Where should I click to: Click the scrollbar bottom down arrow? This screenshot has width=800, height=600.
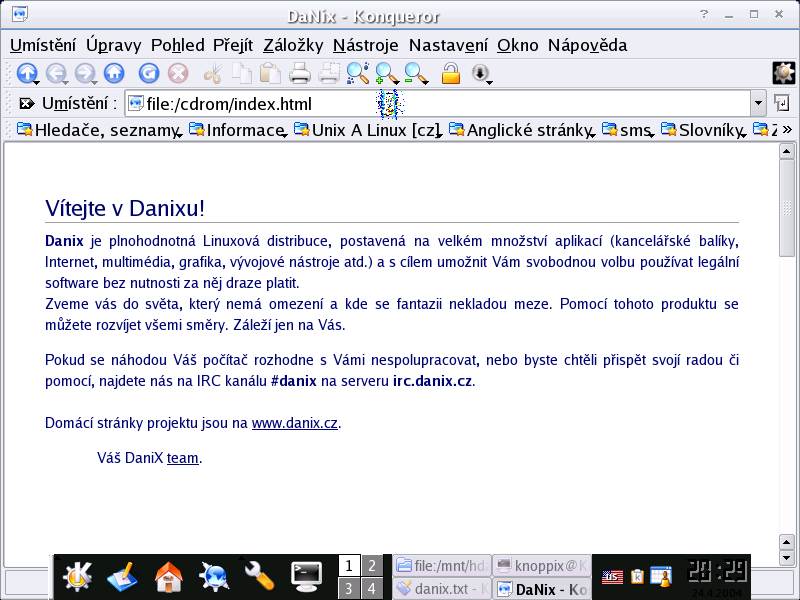(x=787, y=559)
